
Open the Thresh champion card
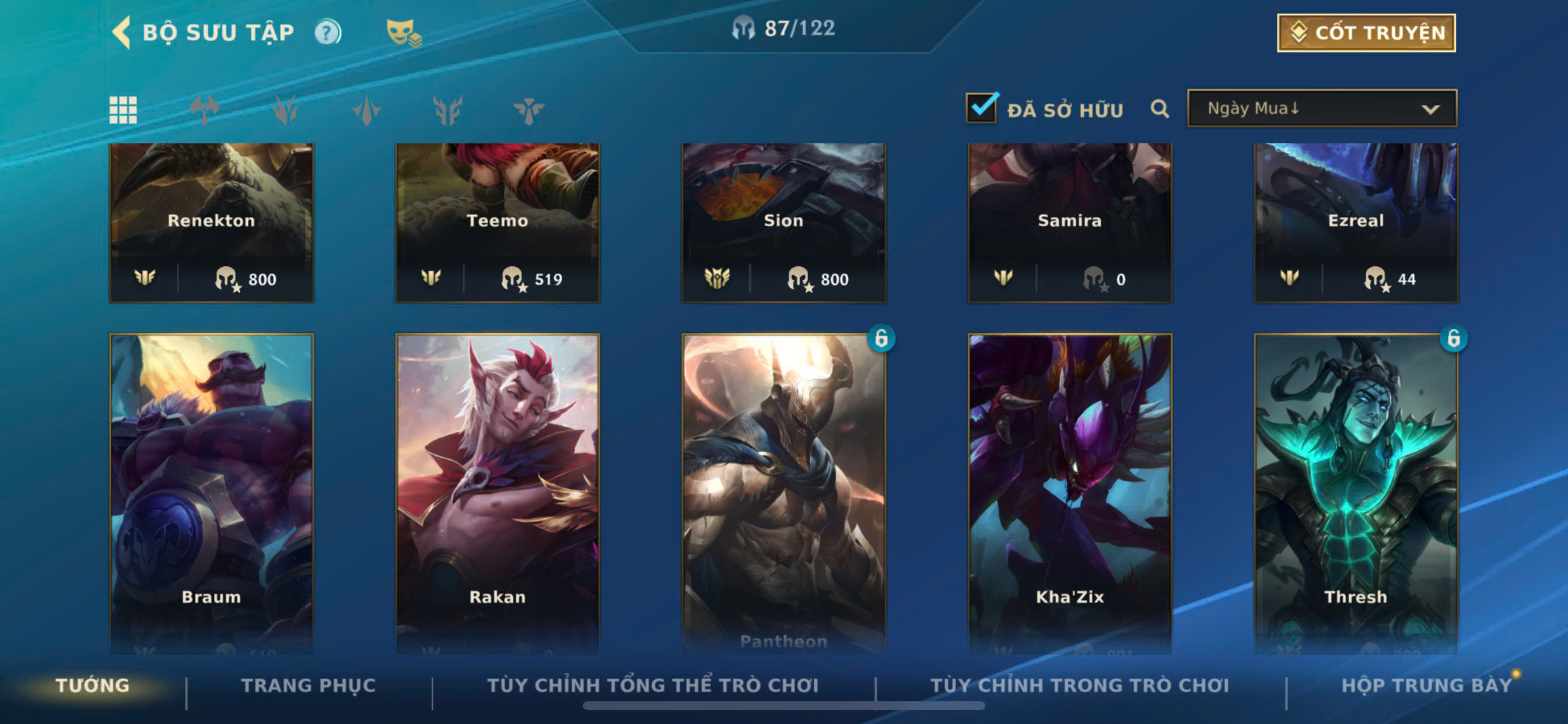pos(1356,493)
